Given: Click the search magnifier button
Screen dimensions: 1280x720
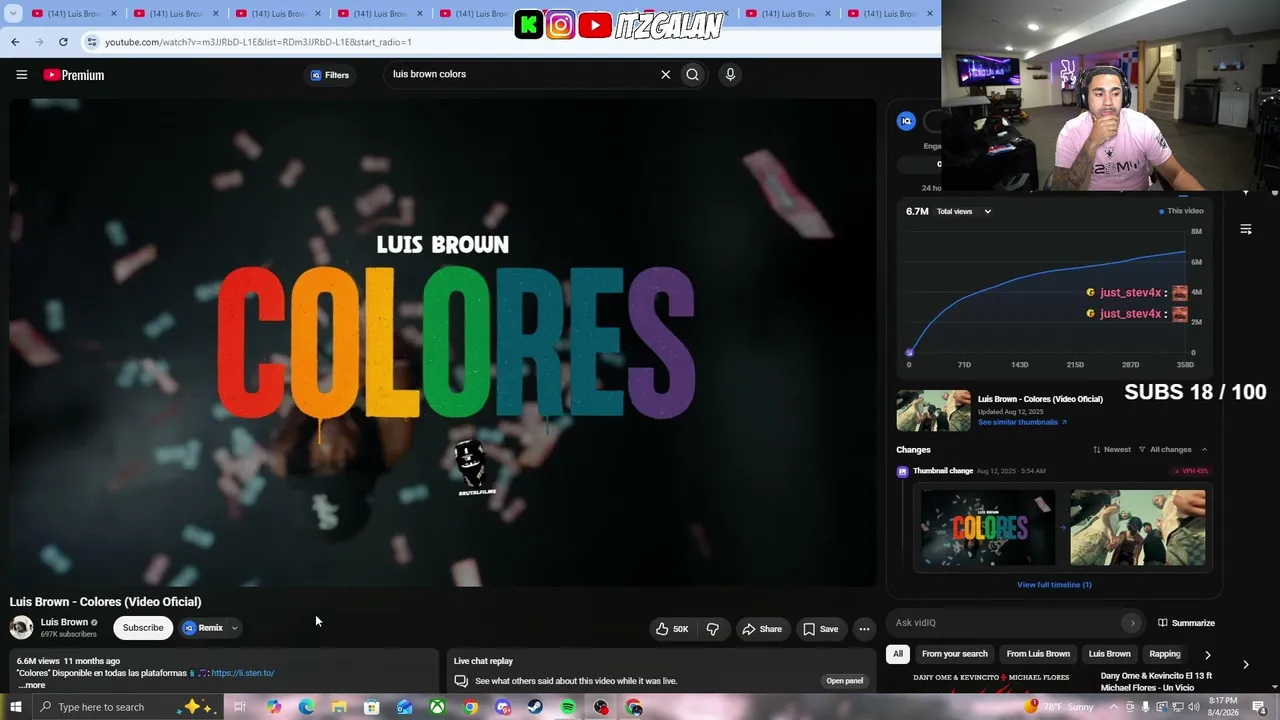Looking at the screenshot, I should pyautogui.click(x=692, y=74).
